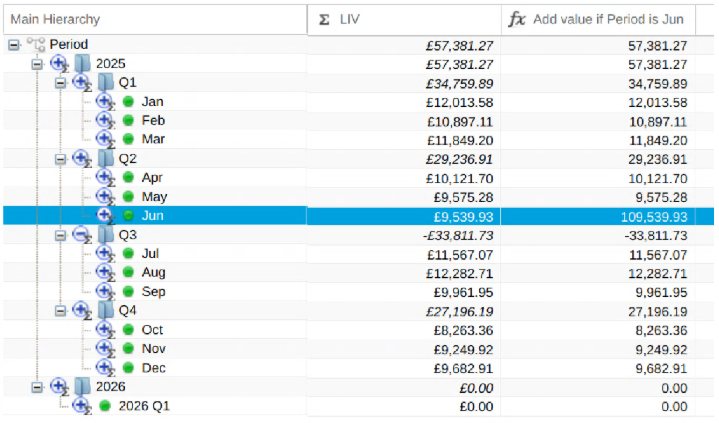Click the blue book icon beside Q2
This screenshot has height=423, width=719.
tap(105, 159)
